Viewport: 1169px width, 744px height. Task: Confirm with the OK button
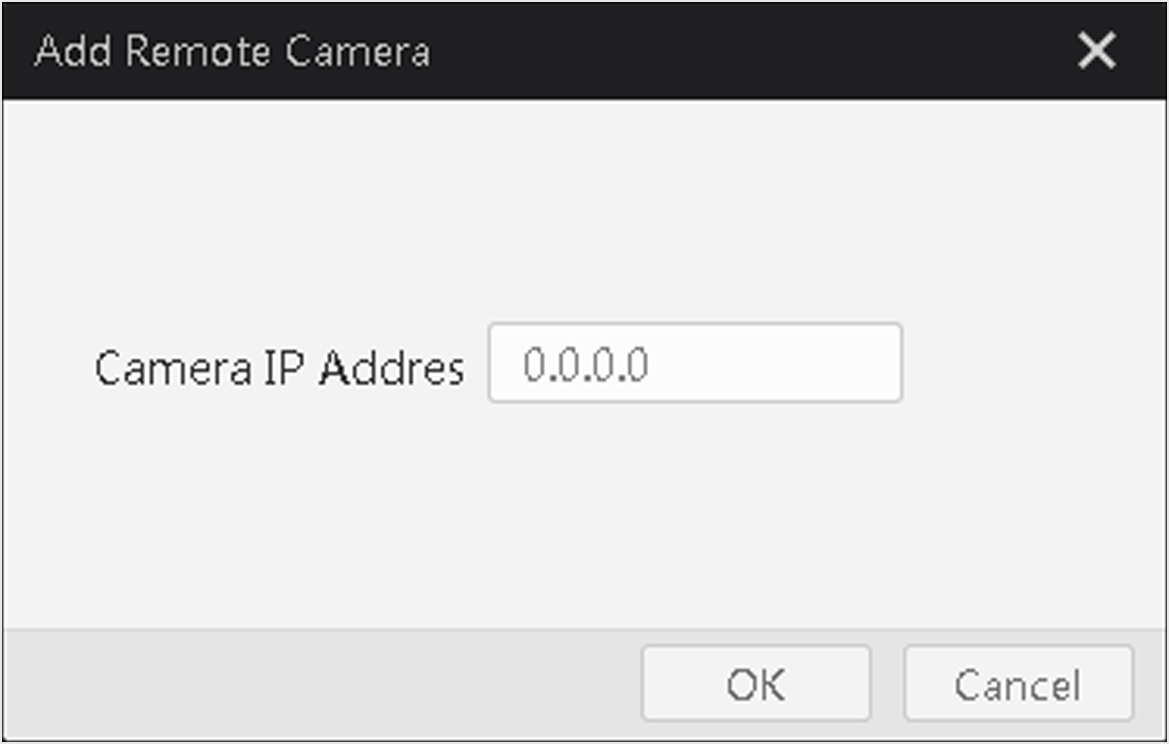click(756, 685)
